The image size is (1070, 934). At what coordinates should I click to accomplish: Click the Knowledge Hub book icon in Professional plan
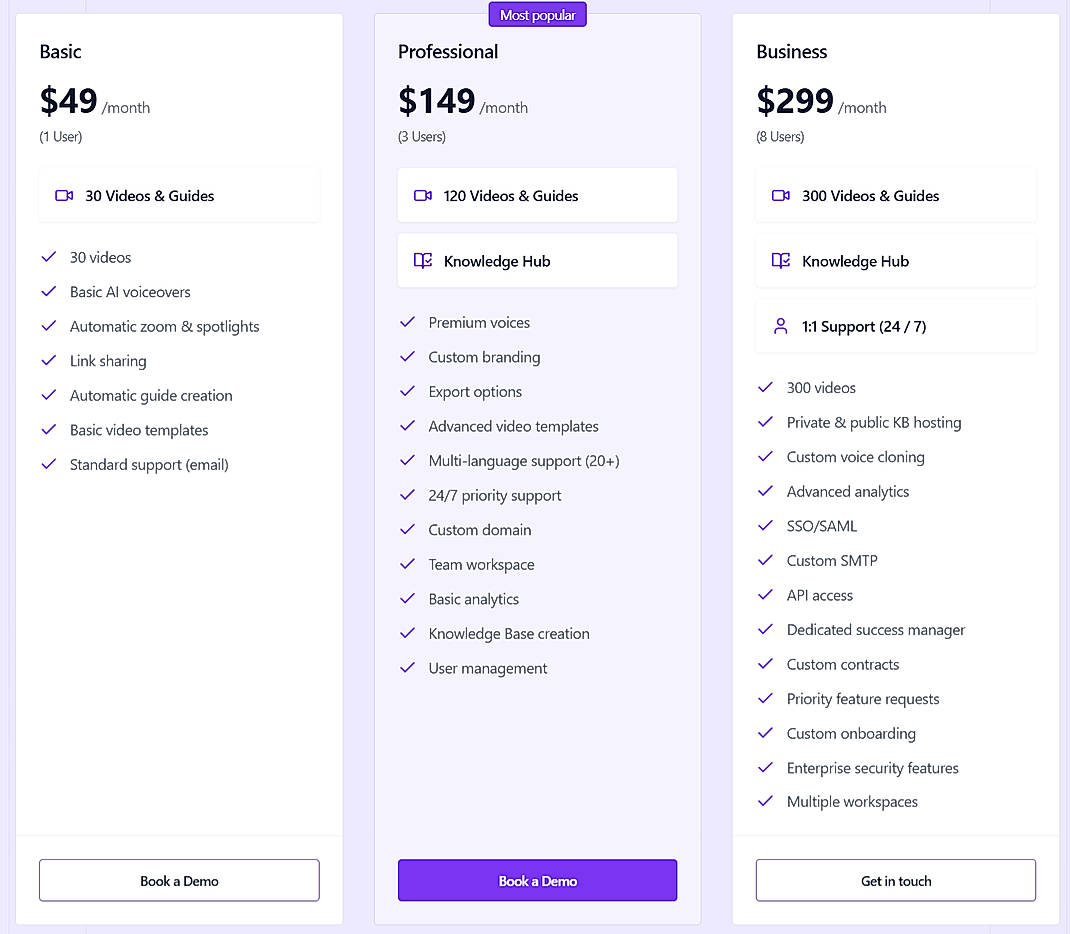pyautogui.click(x=421, y=260)
